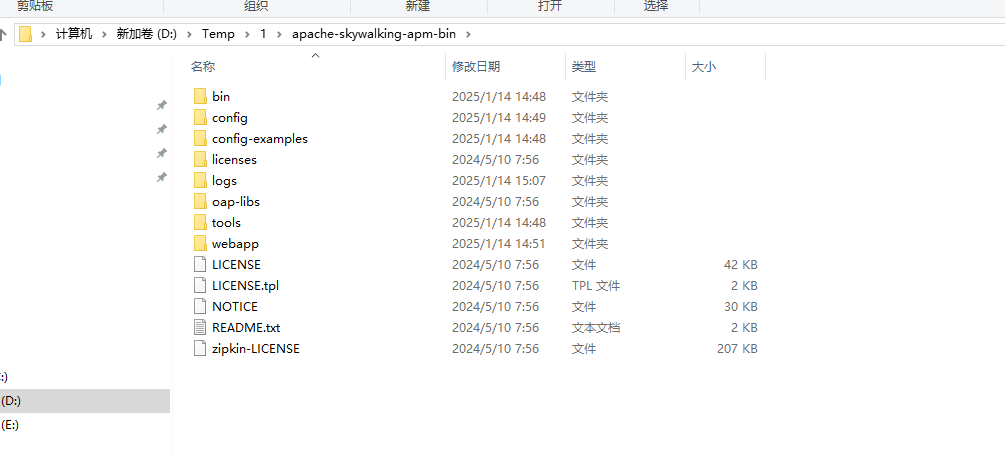Click the README.txt file name
1005x453 pixels.
(246, 328)
